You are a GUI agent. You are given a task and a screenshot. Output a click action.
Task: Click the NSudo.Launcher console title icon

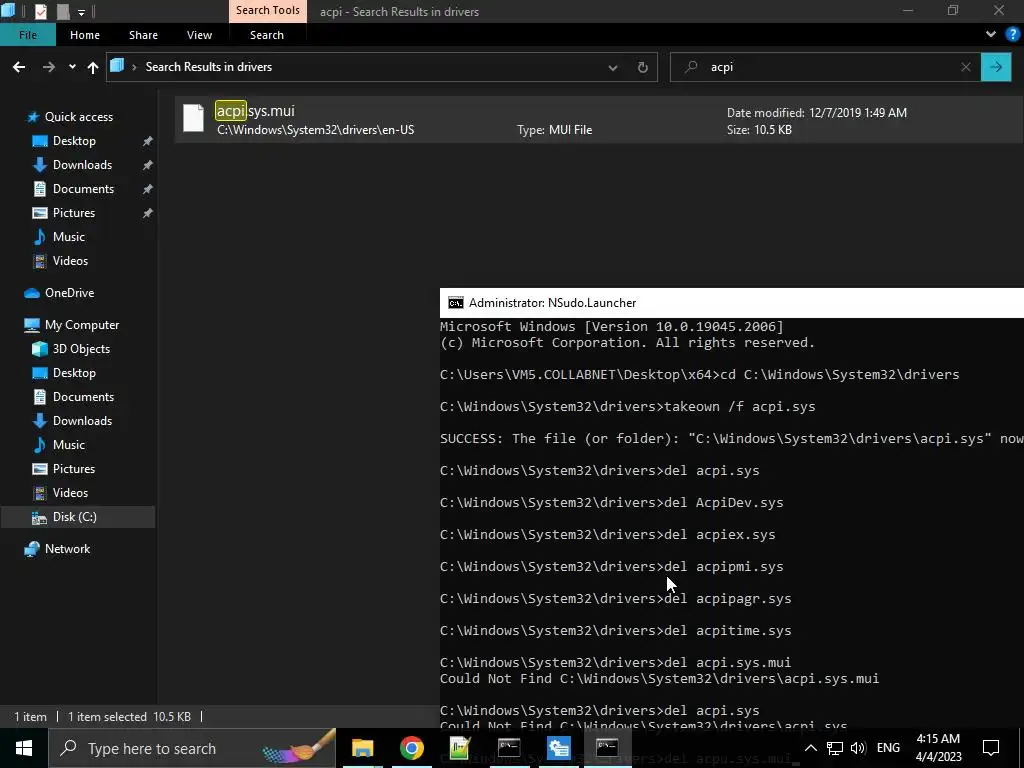pyautogui.click(x=455, y=303)
